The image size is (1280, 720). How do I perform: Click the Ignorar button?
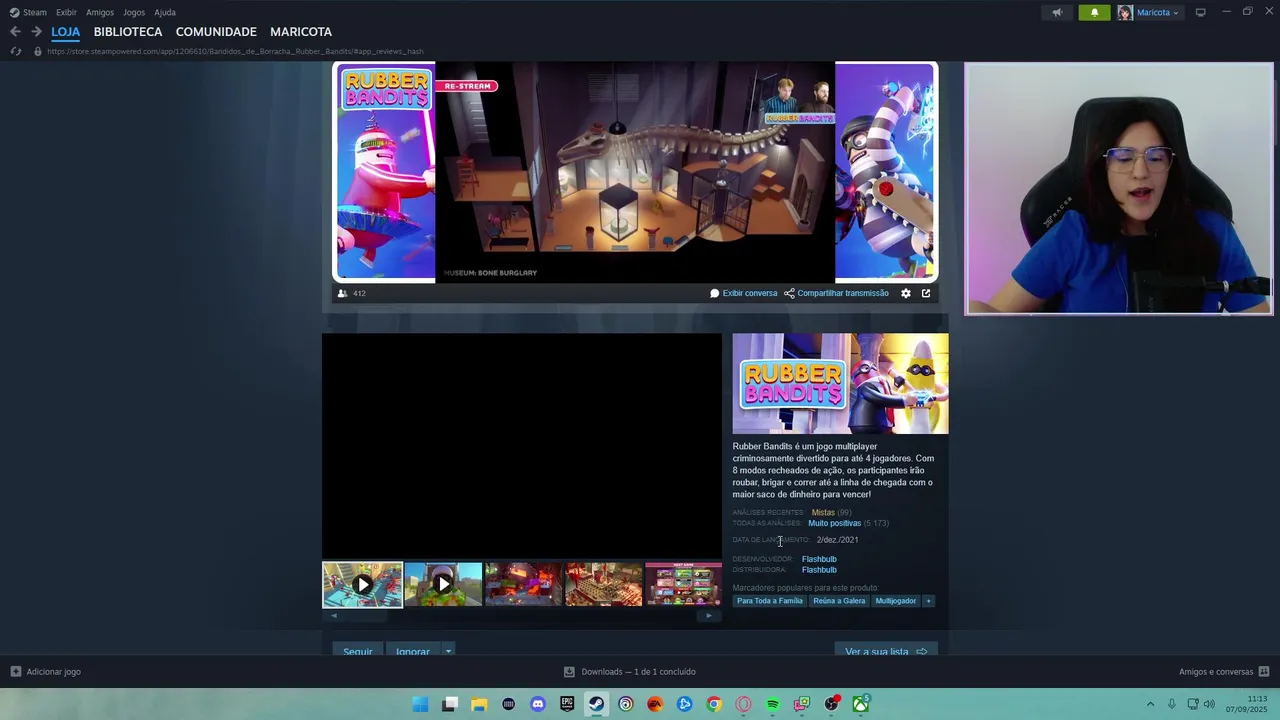tap(412, 651)
